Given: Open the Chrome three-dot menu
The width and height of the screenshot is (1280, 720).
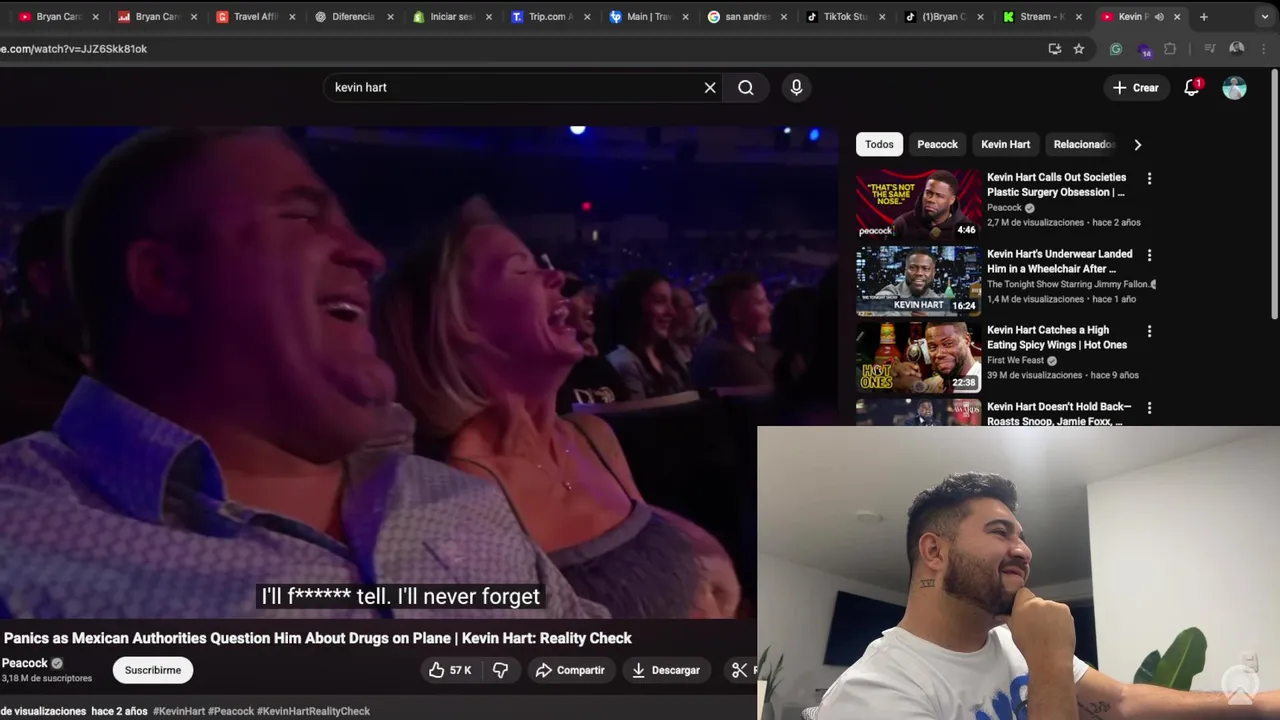Looking at the screenshot, I should coord(1266,49).
